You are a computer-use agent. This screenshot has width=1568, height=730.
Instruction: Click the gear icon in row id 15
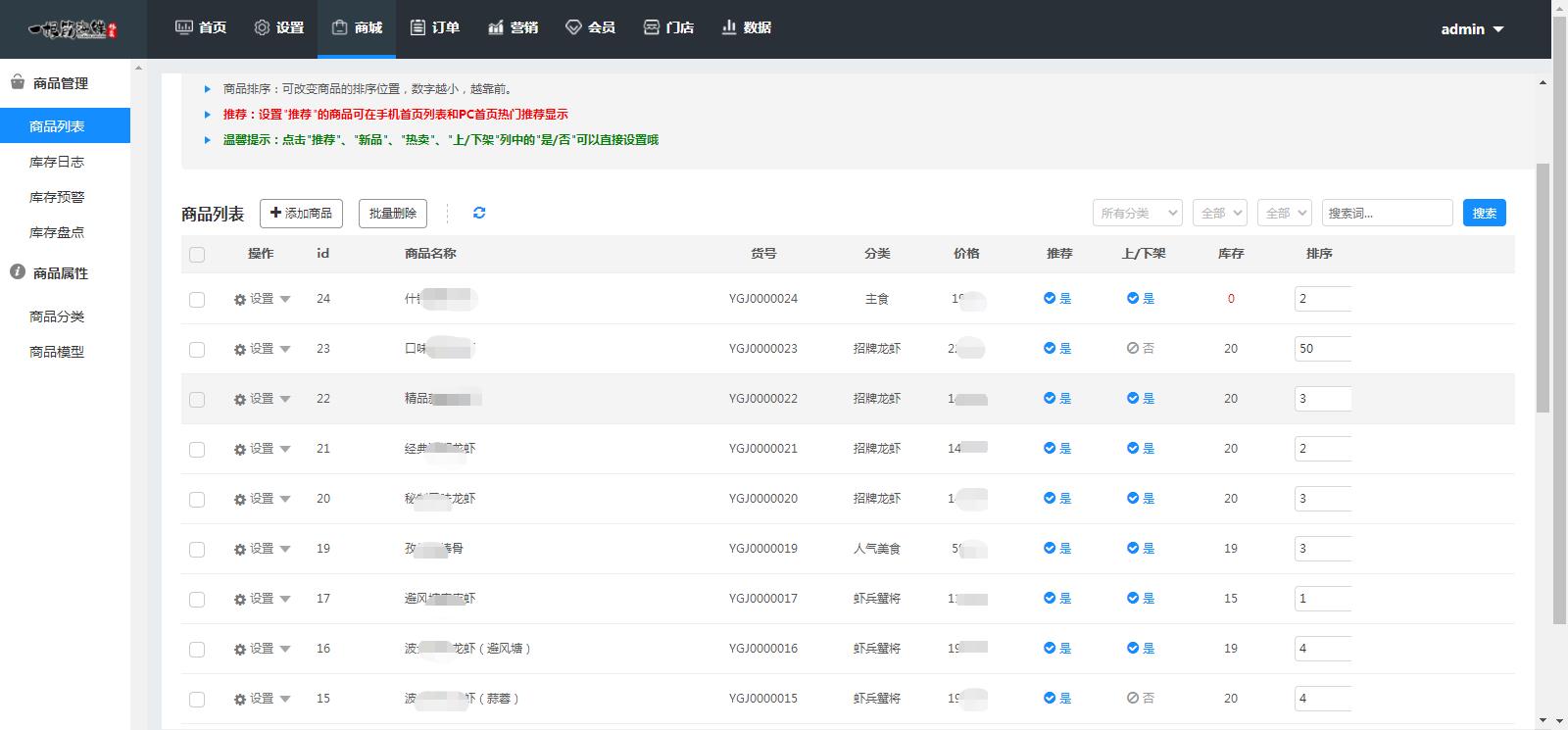pyautogui.click(x=240, y=700)
